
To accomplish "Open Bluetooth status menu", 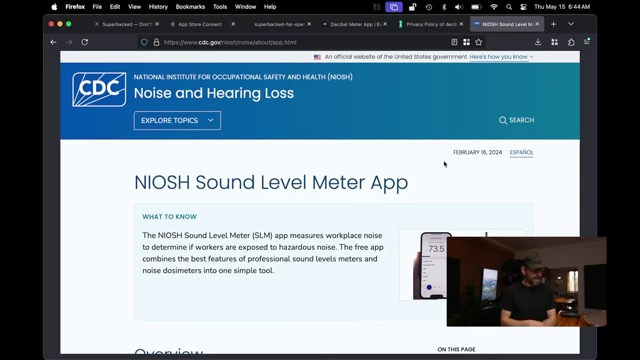I will 444,7.
